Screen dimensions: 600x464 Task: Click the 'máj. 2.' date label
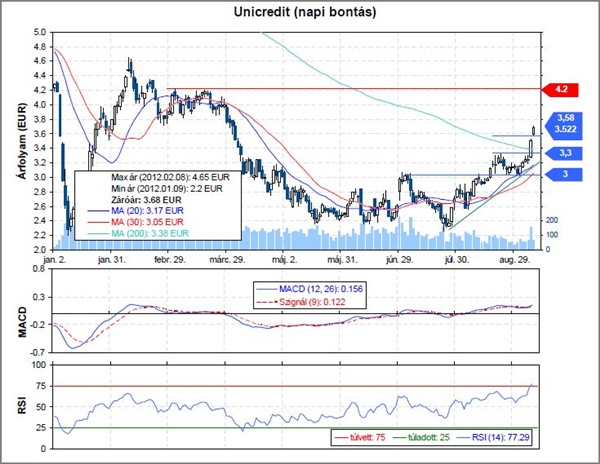(284, 260)
